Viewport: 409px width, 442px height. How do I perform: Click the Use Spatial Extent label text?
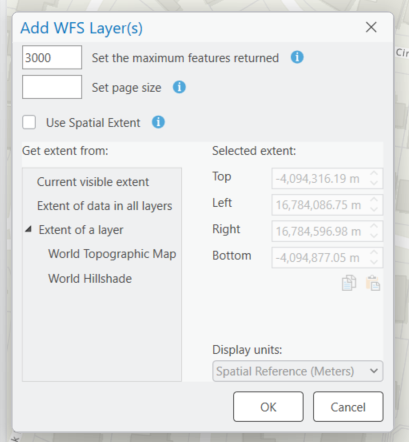[x=93, y=123]
